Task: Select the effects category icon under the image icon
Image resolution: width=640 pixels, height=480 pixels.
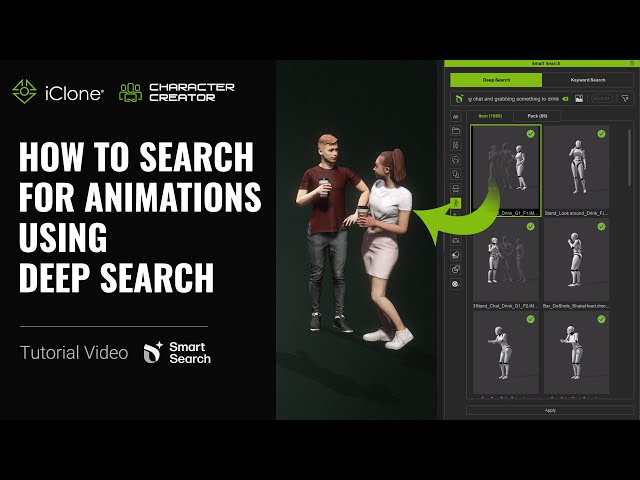Action: click(456, 255)
